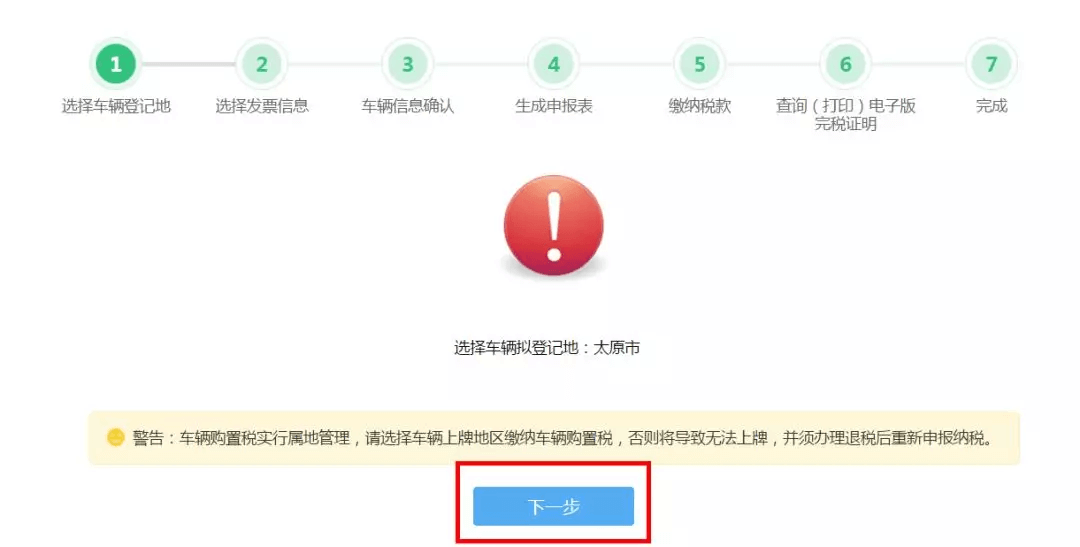
Task: Click the 选择车辆拟登记地：太原市 text
Action: [547, 348]
